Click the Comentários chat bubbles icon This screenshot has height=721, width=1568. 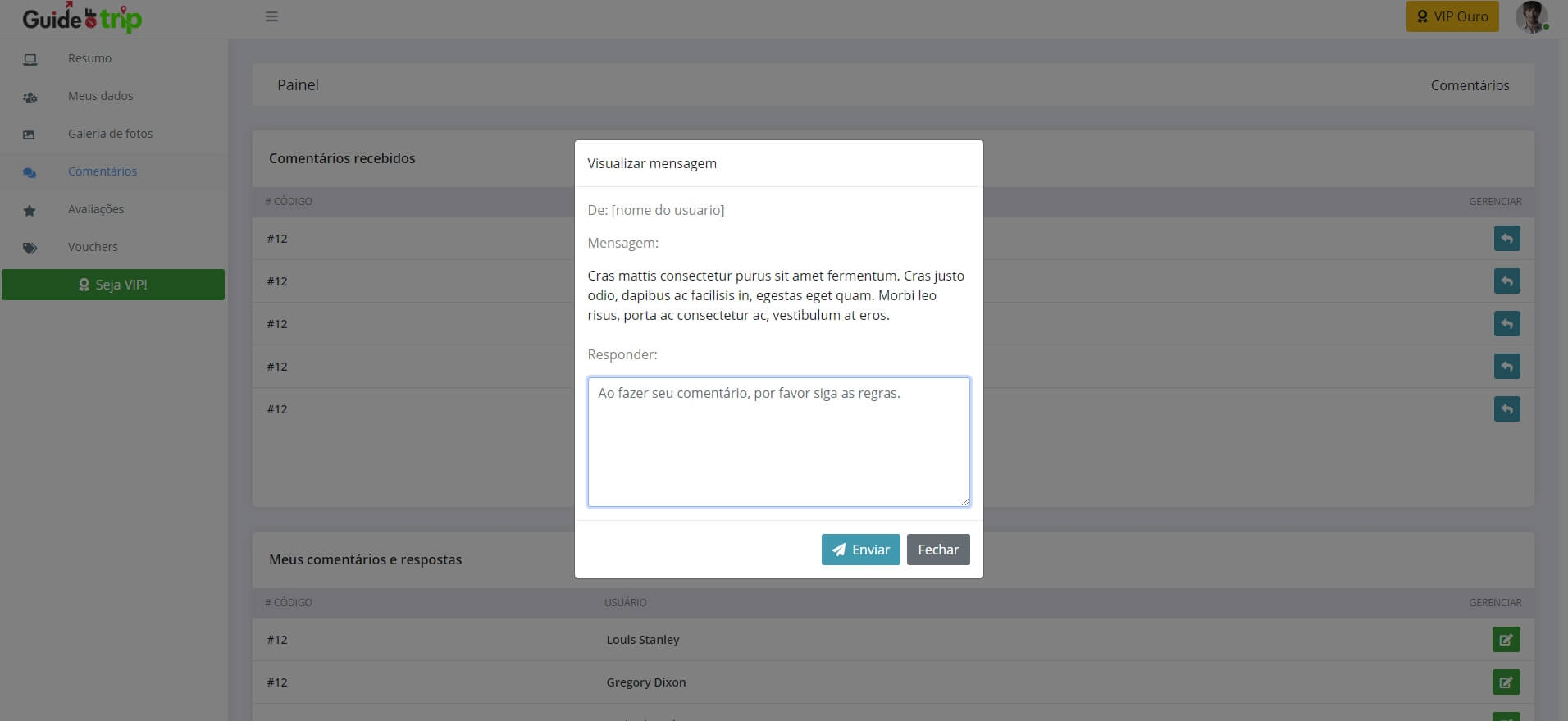point(30,172)
